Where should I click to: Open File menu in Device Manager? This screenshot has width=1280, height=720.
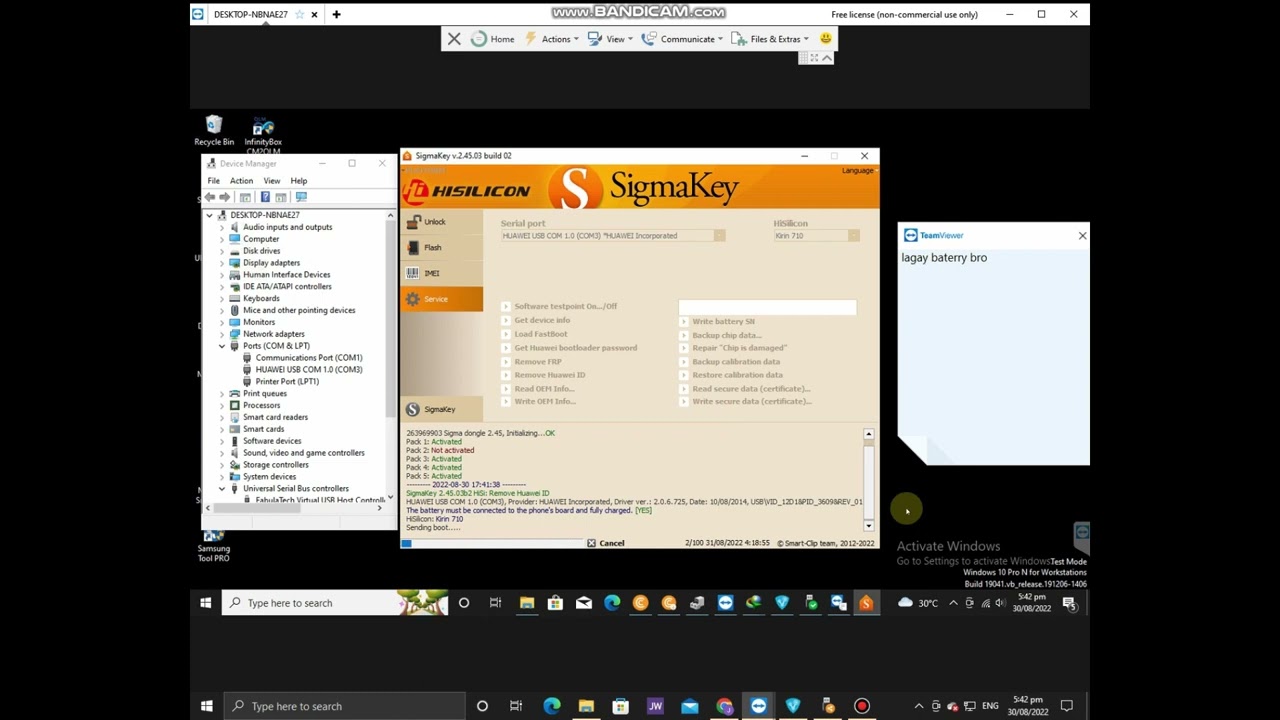point(213,181)
